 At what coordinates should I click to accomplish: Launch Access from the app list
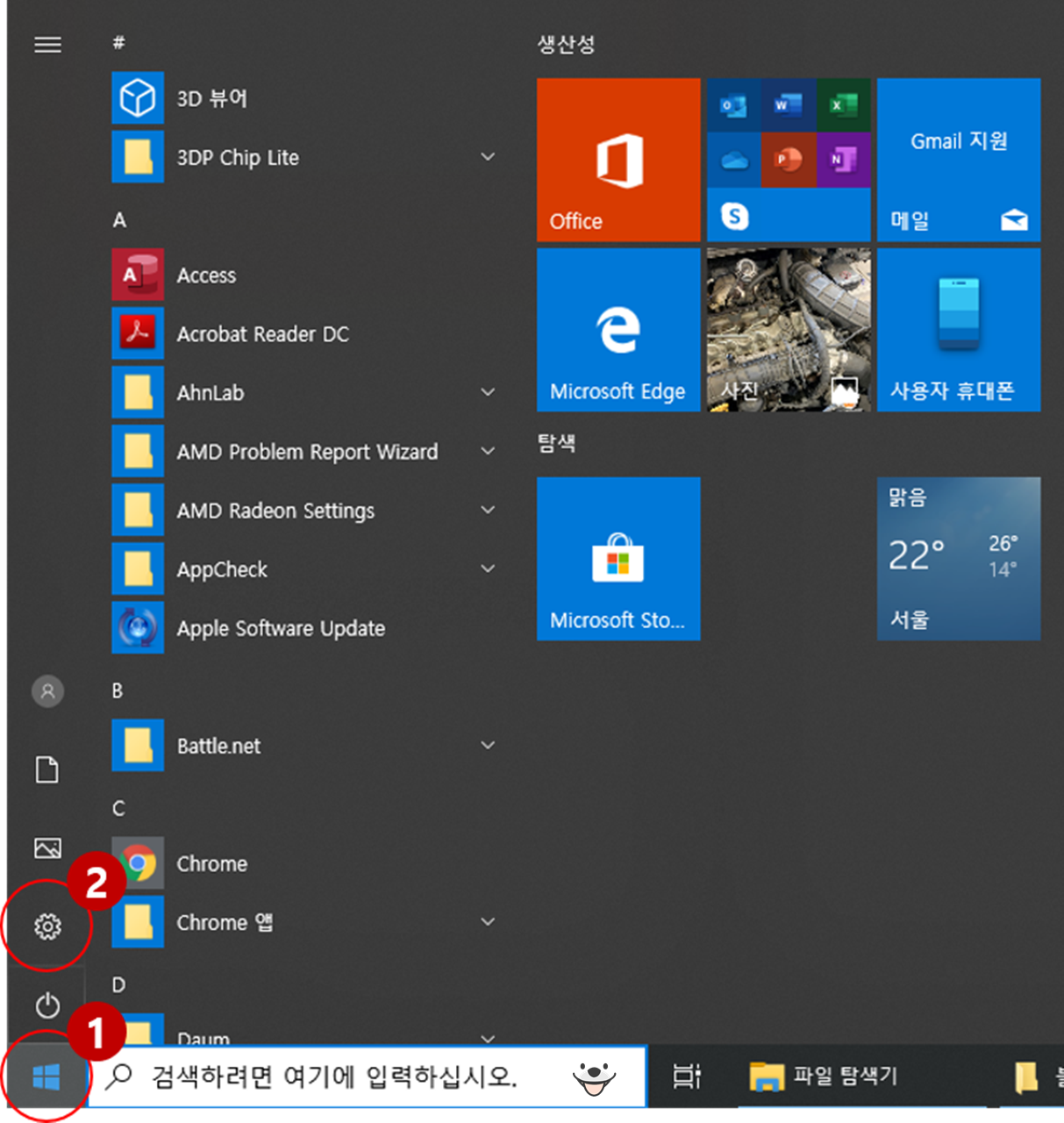click(138, 274)
